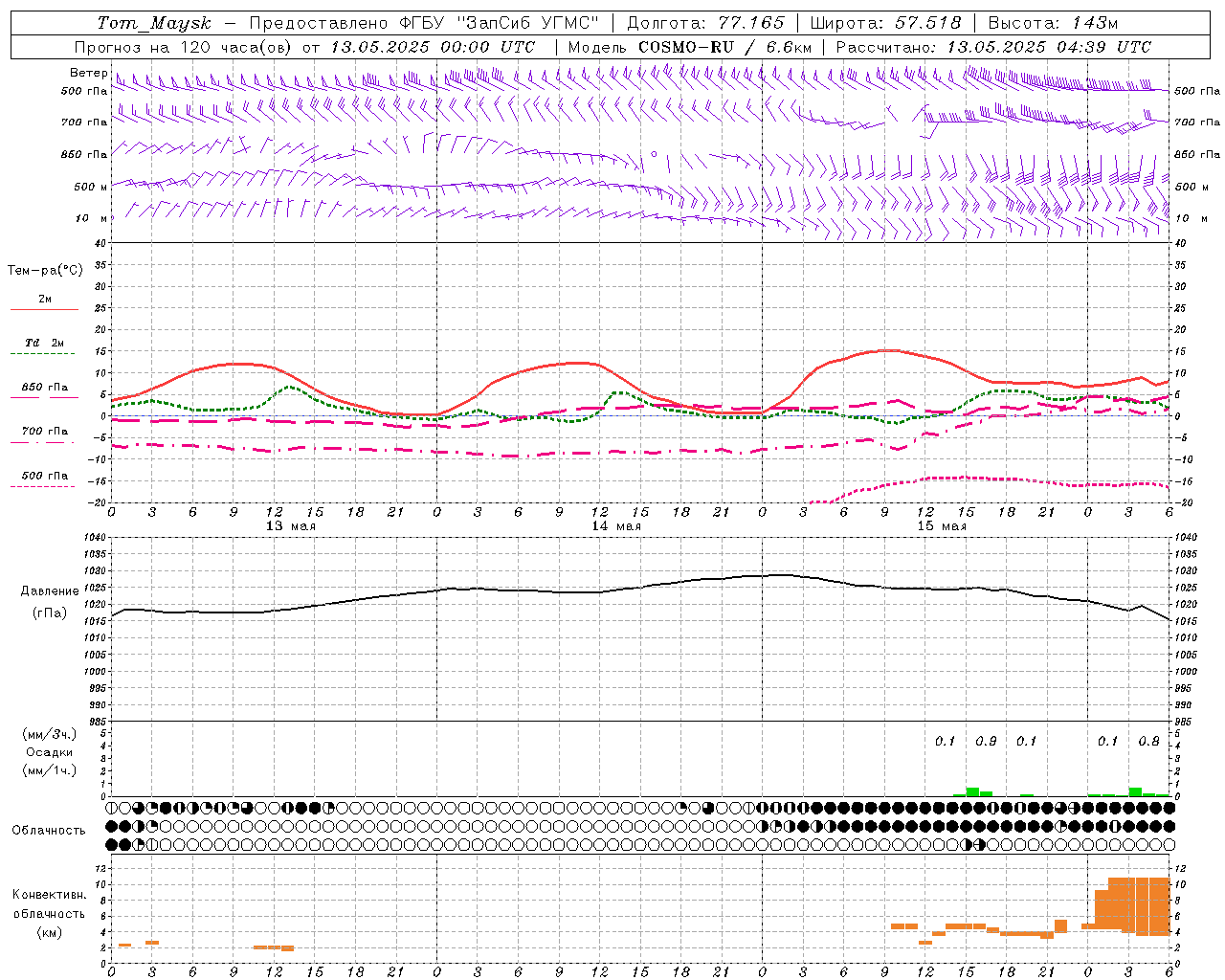The width and height of the screenshot is (1225, 980).
Task: Click the solid red 2м legend line sample
Action: 44,310
